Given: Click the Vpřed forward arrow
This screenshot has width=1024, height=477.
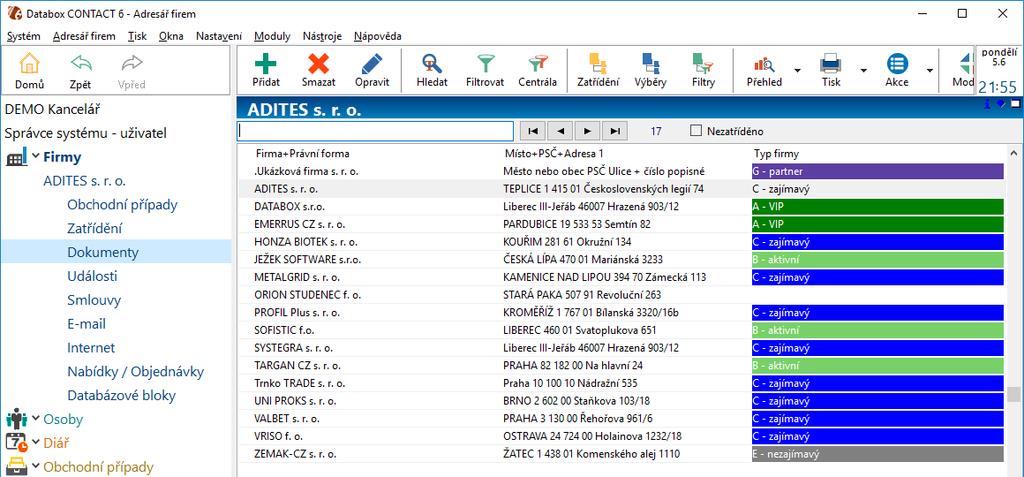Looking at the screenshot, I should (x=132, y=64).
